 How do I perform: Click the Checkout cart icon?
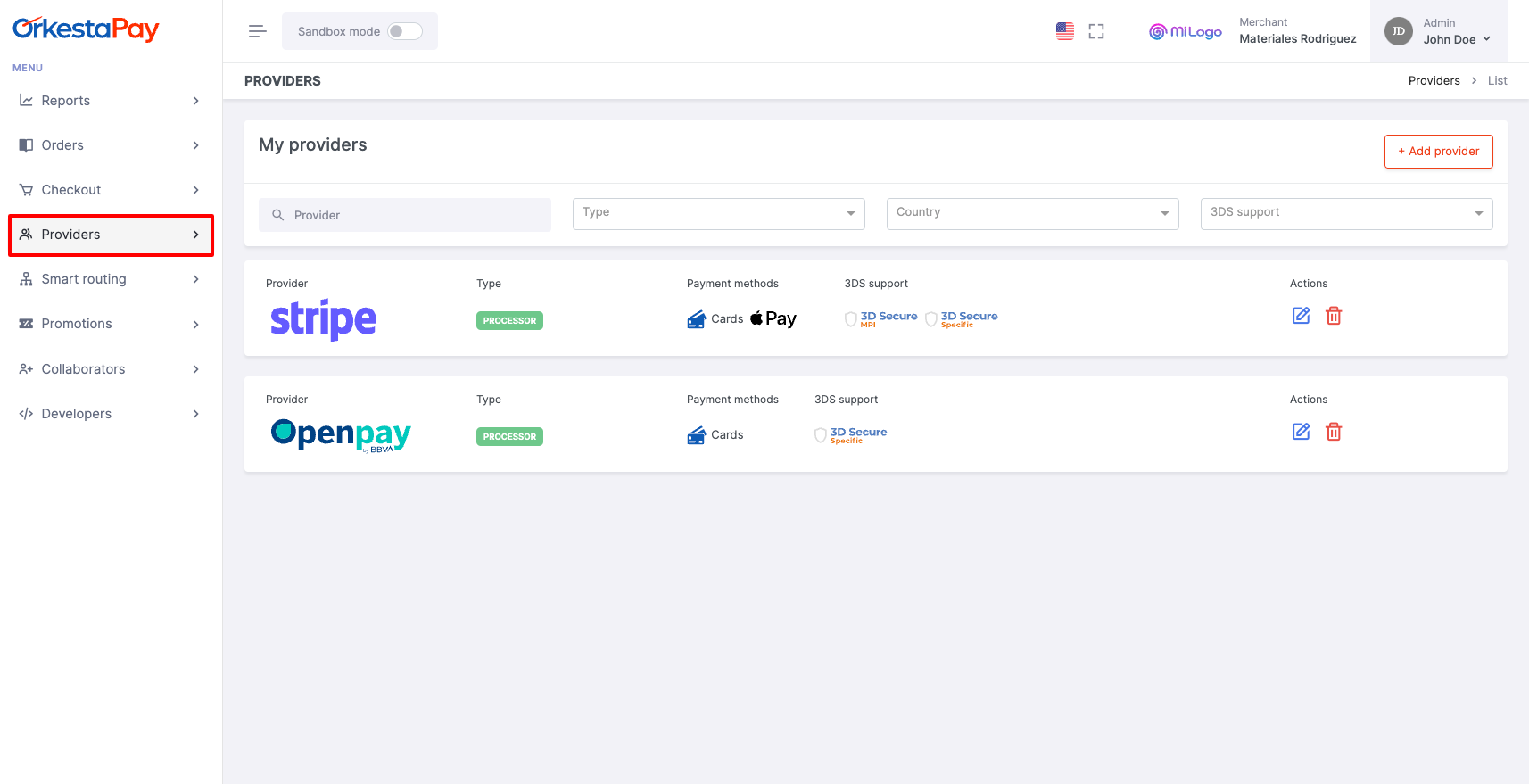pyautogui.click(x=27, y=190)
